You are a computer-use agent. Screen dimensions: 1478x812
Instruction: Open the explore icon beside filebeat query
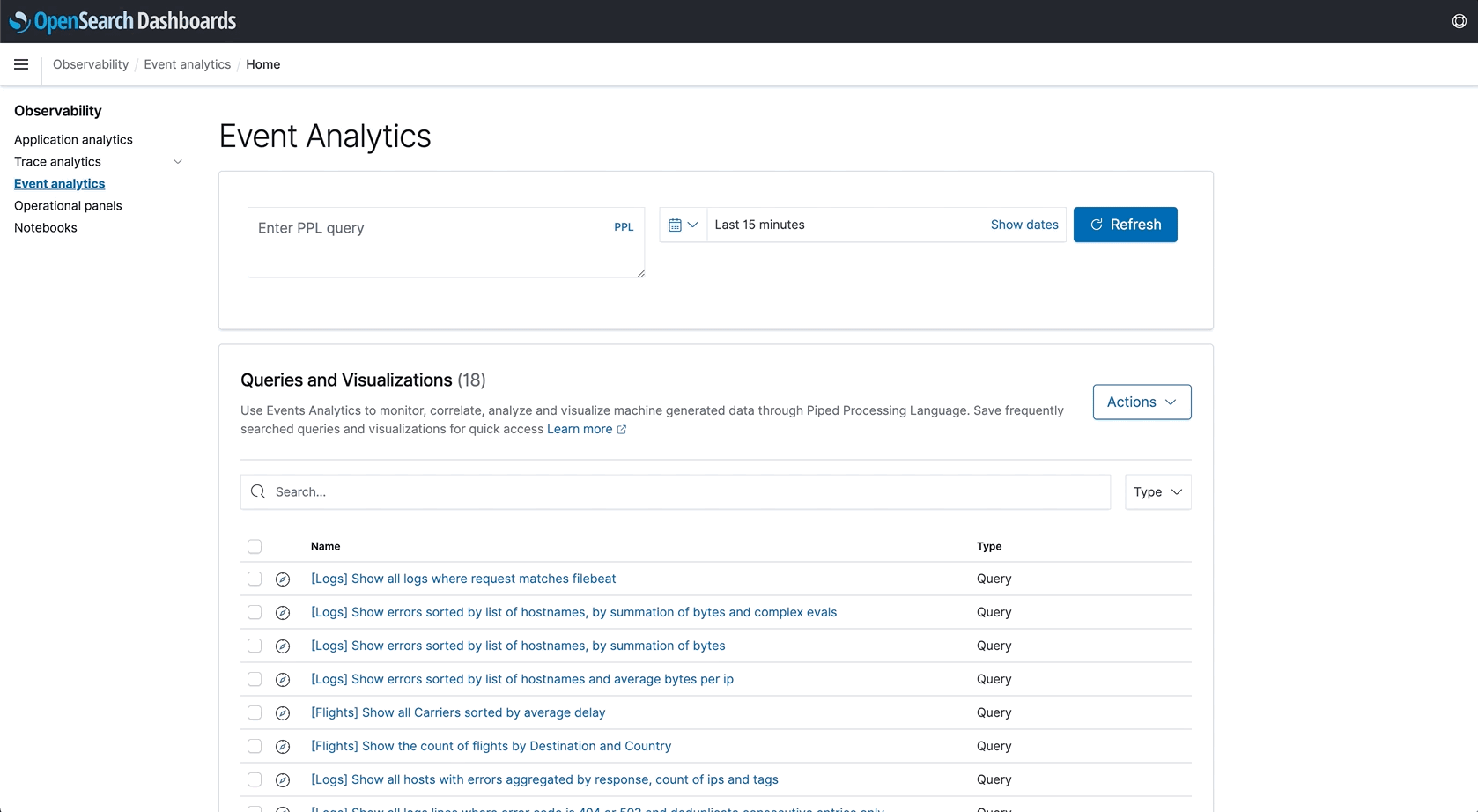tap(283, 579)
